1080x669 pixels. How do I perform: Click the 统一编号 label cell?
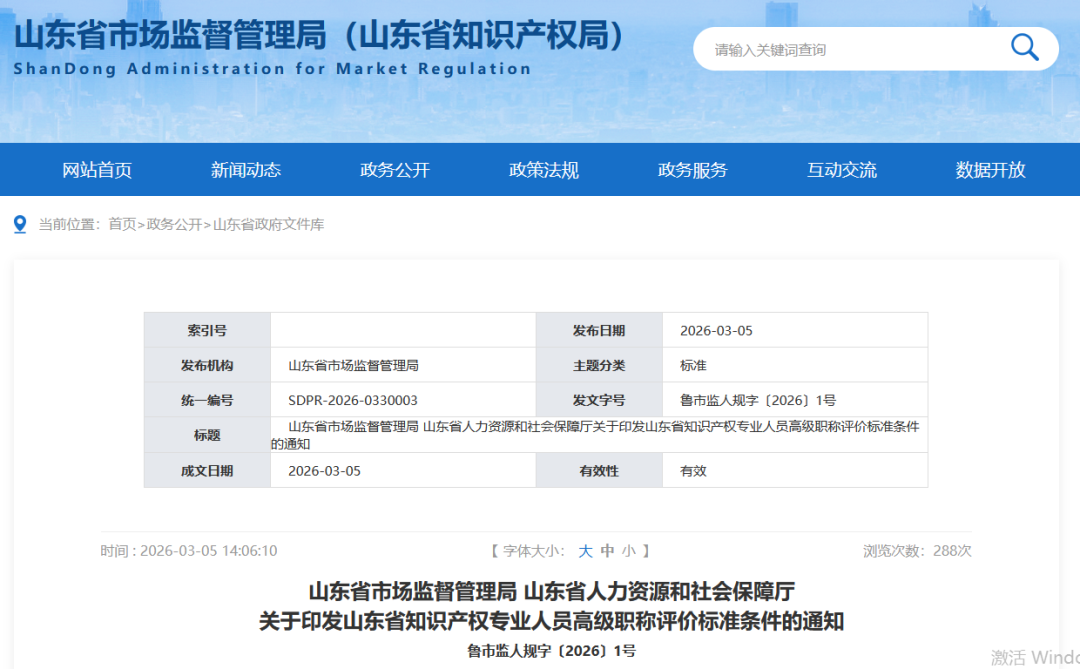click(x=207, y=400)
